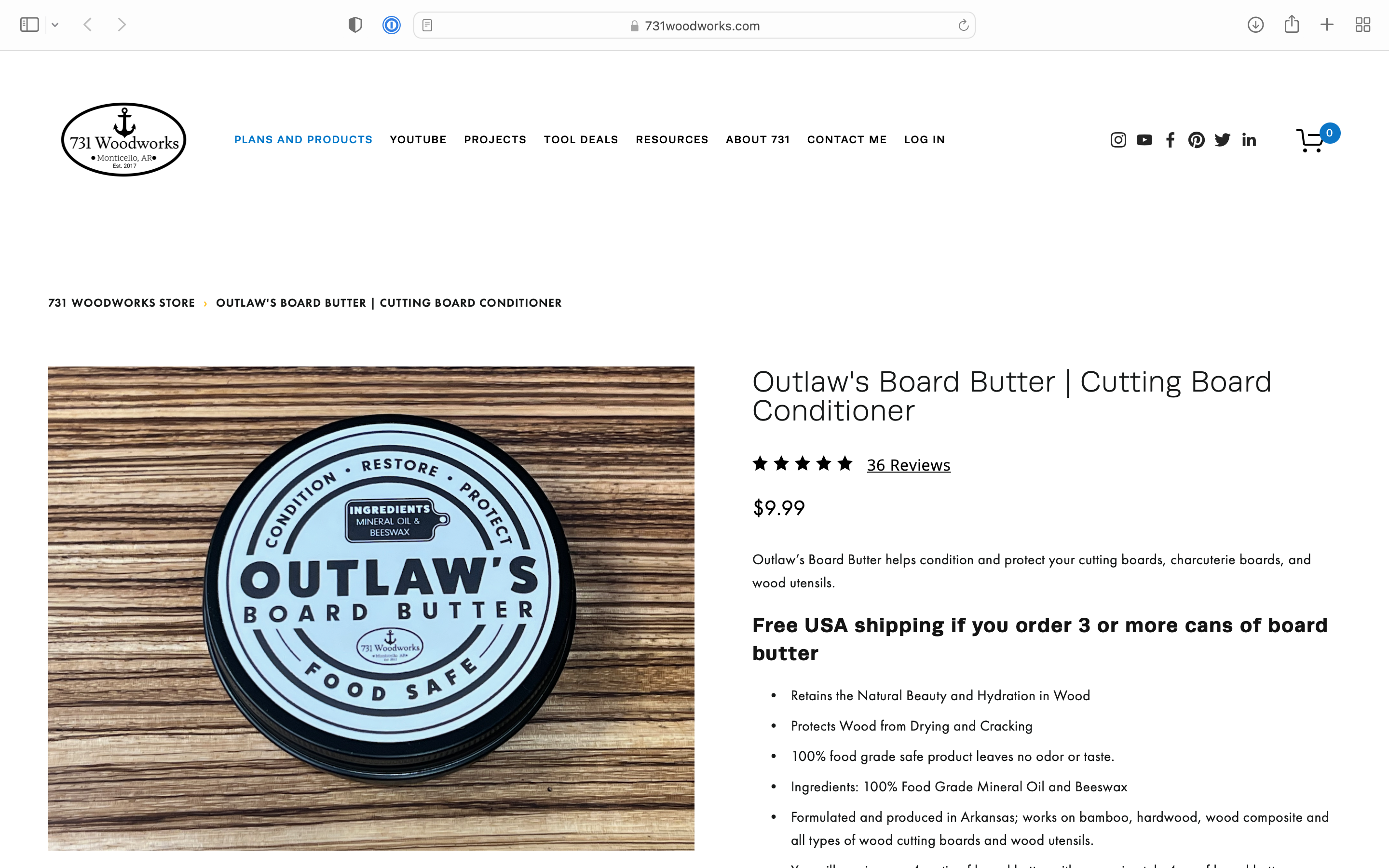Open the LinkedIn social icon
The height and width of the screenshot is (868, 1389).
(x=1249, y=140)
